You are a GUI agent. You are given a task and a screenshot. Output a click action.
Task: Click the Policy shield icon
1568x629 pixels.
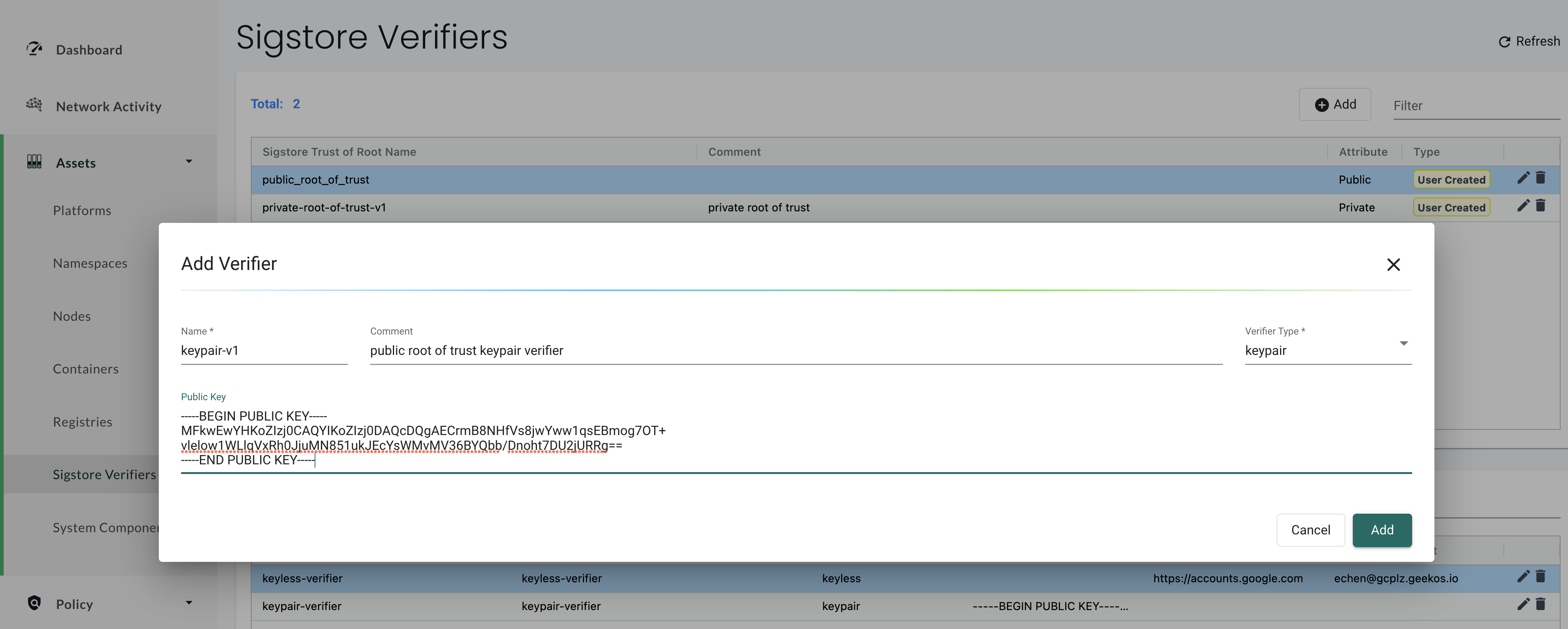click(x=34, y=603)
